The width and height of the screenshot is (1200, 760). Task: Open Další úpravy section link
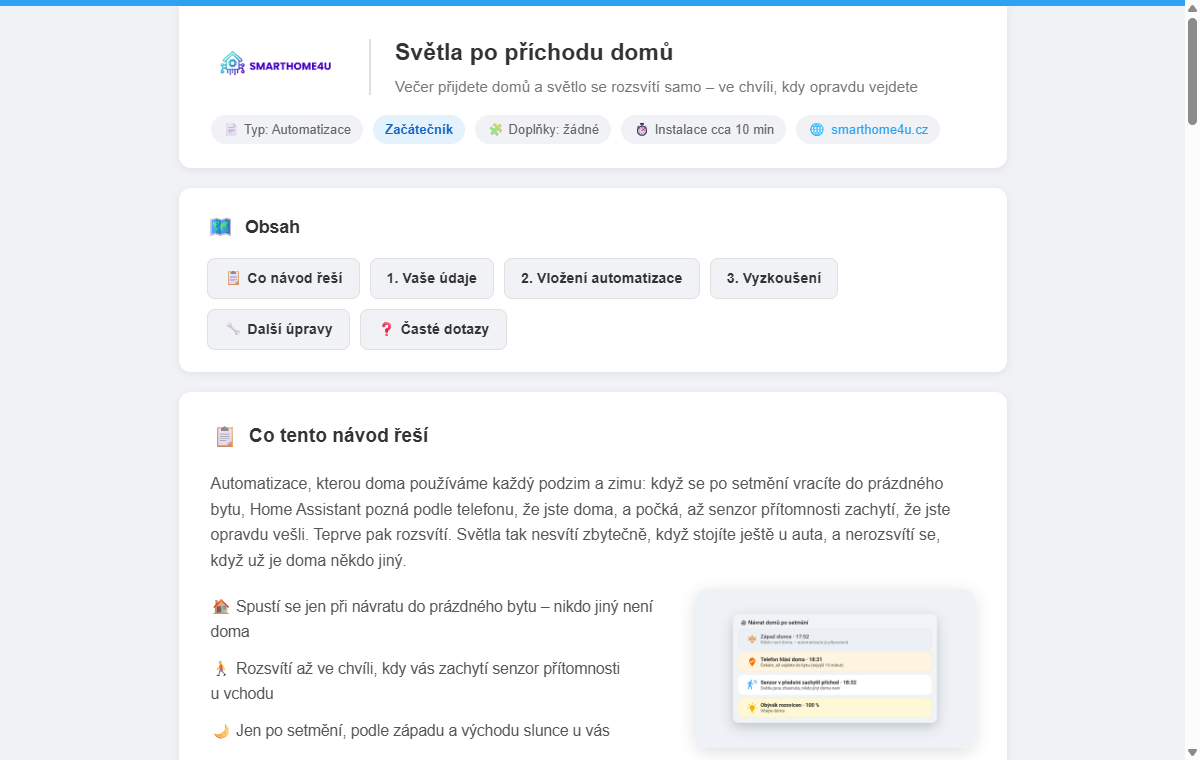point(278,329)
